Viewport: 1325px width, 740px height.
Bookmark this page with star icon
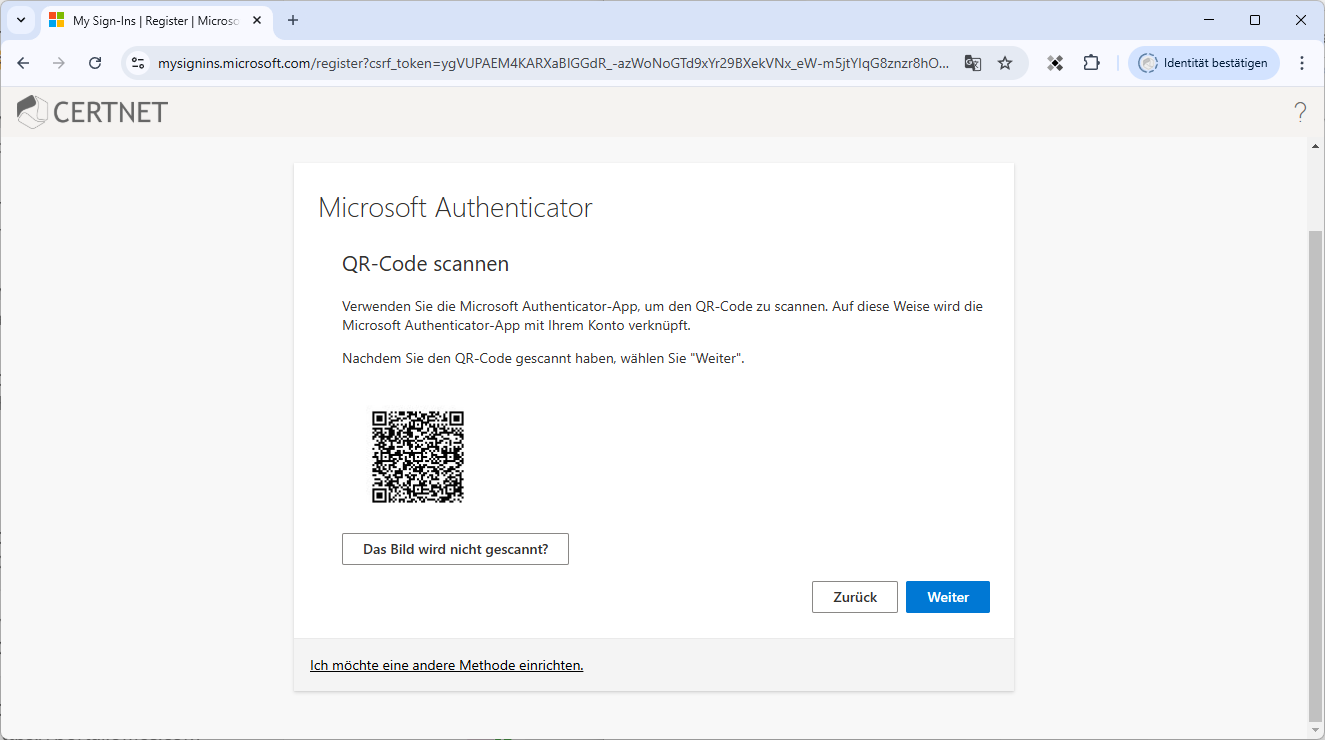(1005, 63)
